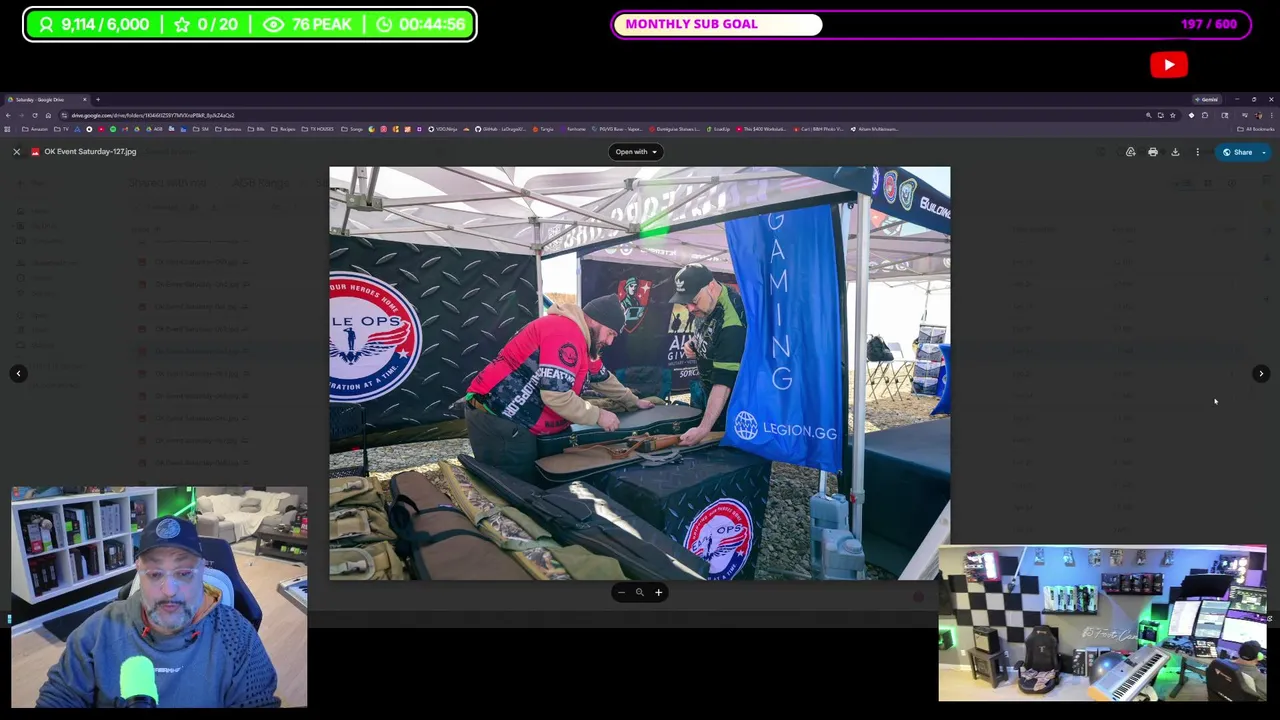
Task: Click the address bar zoom magnifier icon
Action: (1148, 115)
